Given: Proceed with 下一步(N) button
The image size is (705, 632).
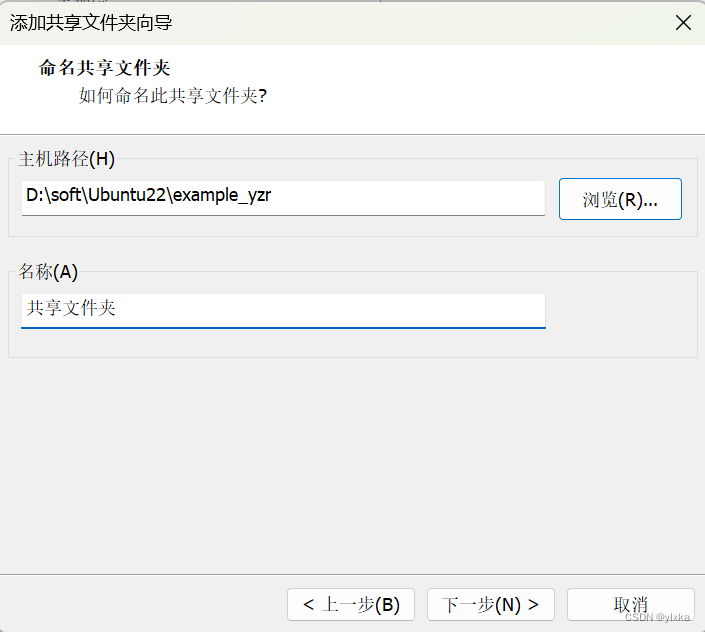Looking at the screenshot, I should point(491,604).
